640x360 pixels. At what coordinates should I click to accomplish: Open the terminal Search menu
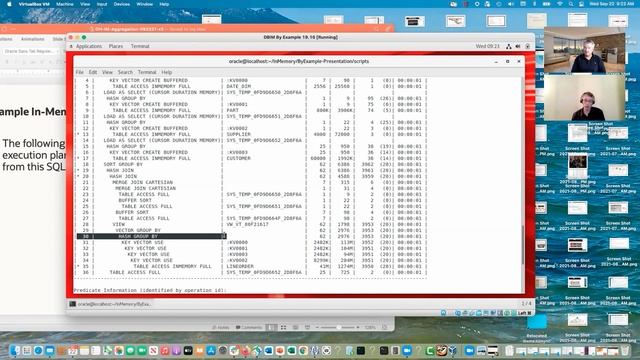[125, 72]
